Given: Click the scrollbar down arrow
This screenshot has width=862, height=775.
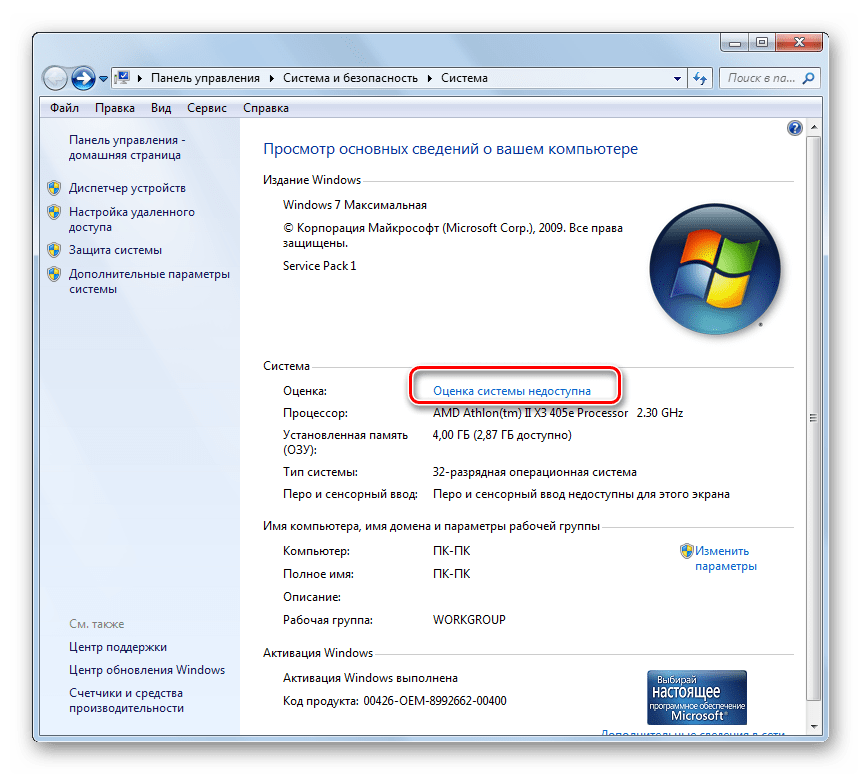Looking at the screenshot, I should tap(815, 728).
